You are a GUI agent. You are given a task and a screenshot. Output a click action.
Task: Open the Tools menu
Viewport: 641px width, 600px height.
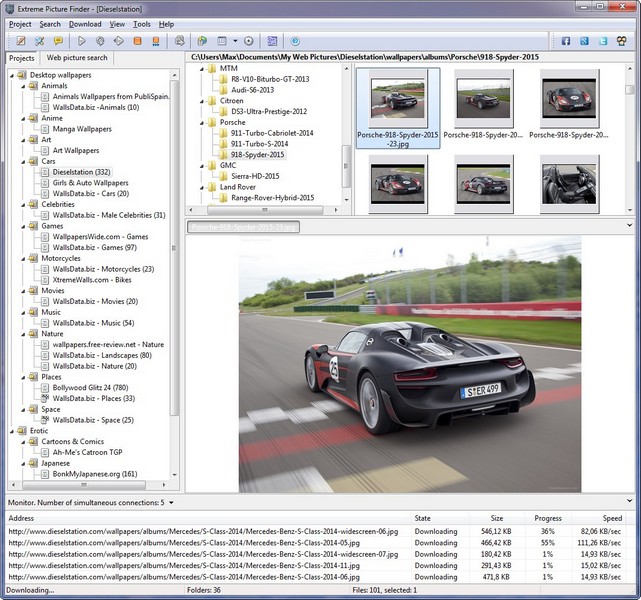142,24
